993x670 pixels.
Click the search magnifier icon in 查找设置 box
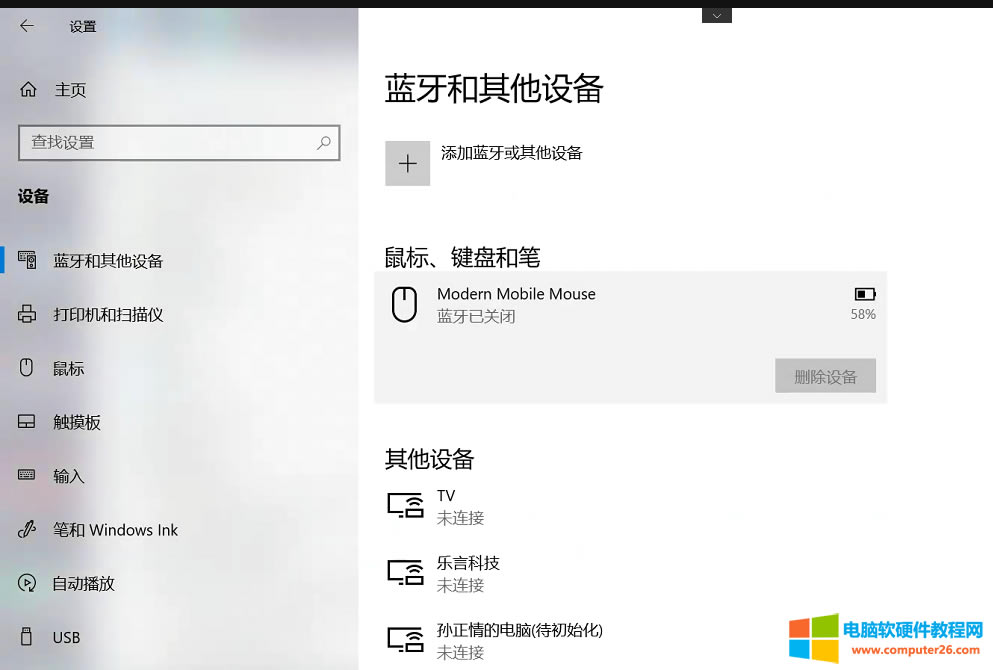[323, 143]
